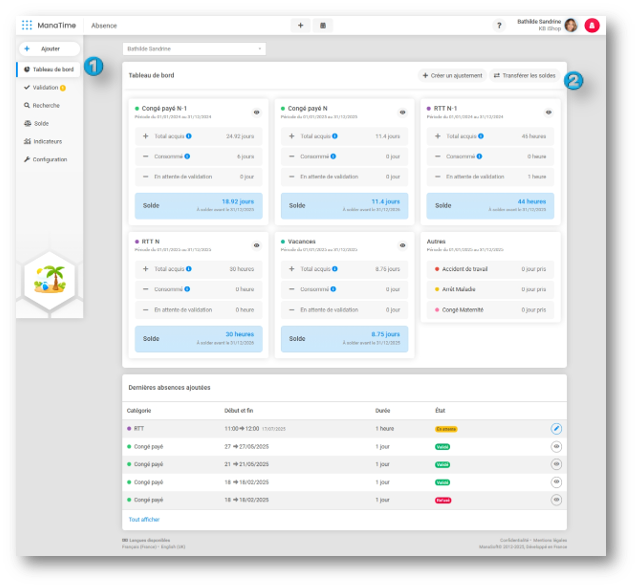Viewport: 637px width, 587px height.
Task: Switch language to English (UK)
Action: click(x=173, y=547)
